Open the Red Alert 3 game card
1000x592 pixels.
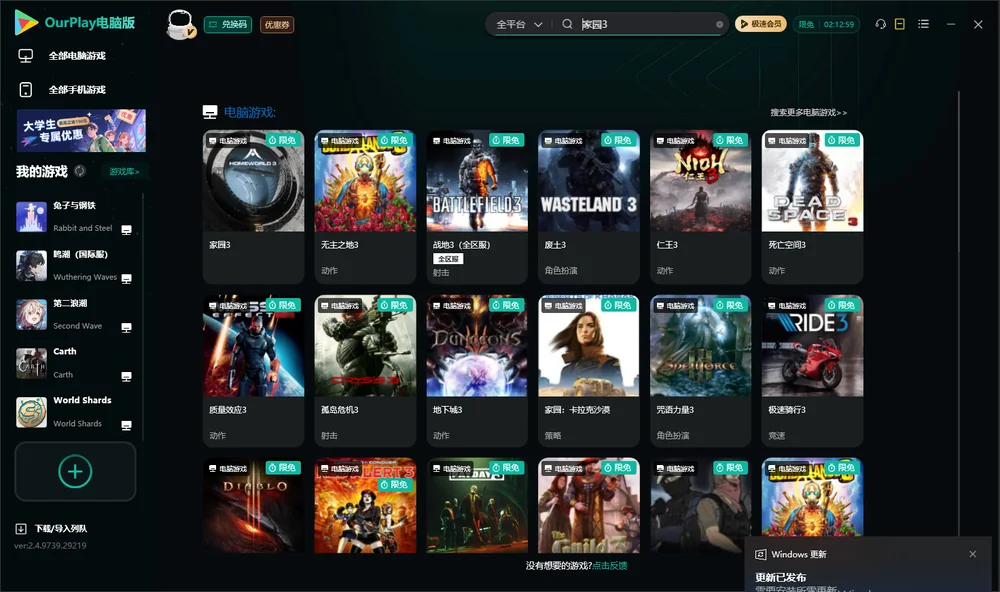click(365, 505)
